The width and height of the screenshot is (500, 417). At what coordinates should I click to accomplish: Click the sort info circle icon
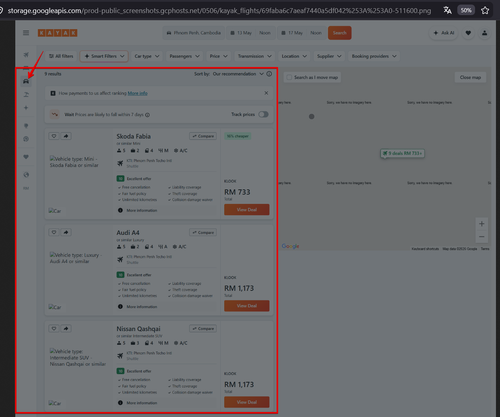tap(269, 74)
